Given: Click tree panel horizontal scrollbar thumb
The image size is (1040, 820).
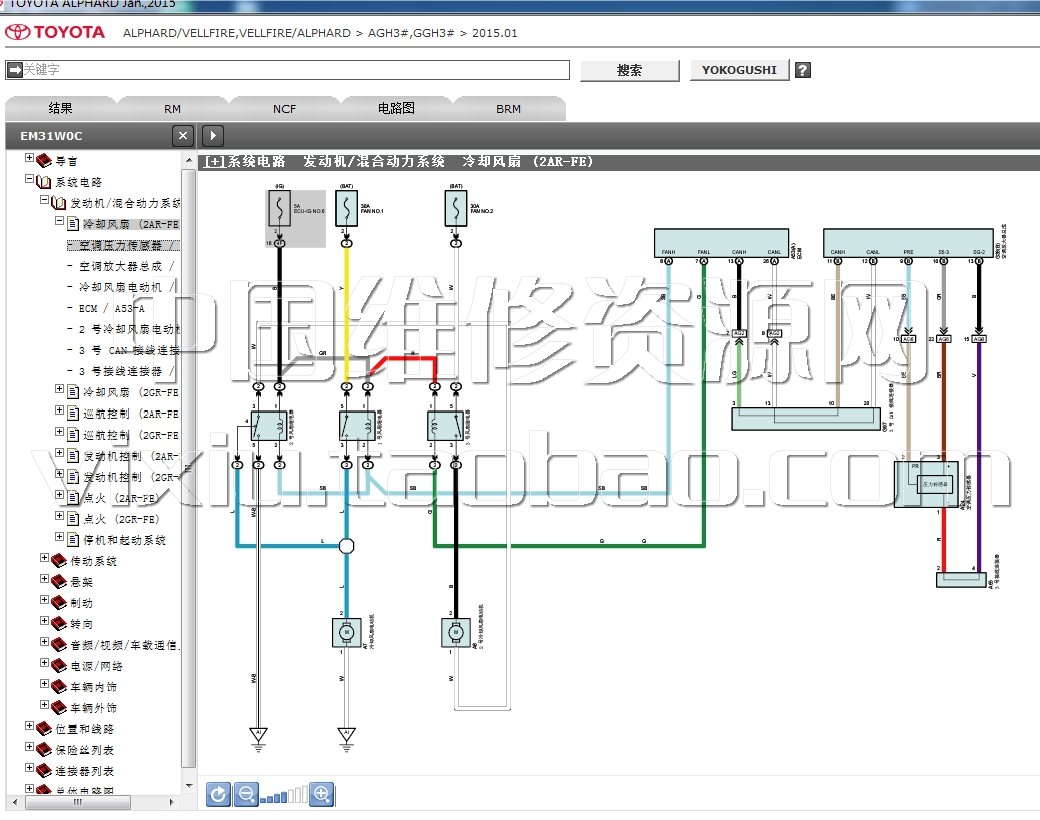Looking at the screenshot, I should (78, 802).
